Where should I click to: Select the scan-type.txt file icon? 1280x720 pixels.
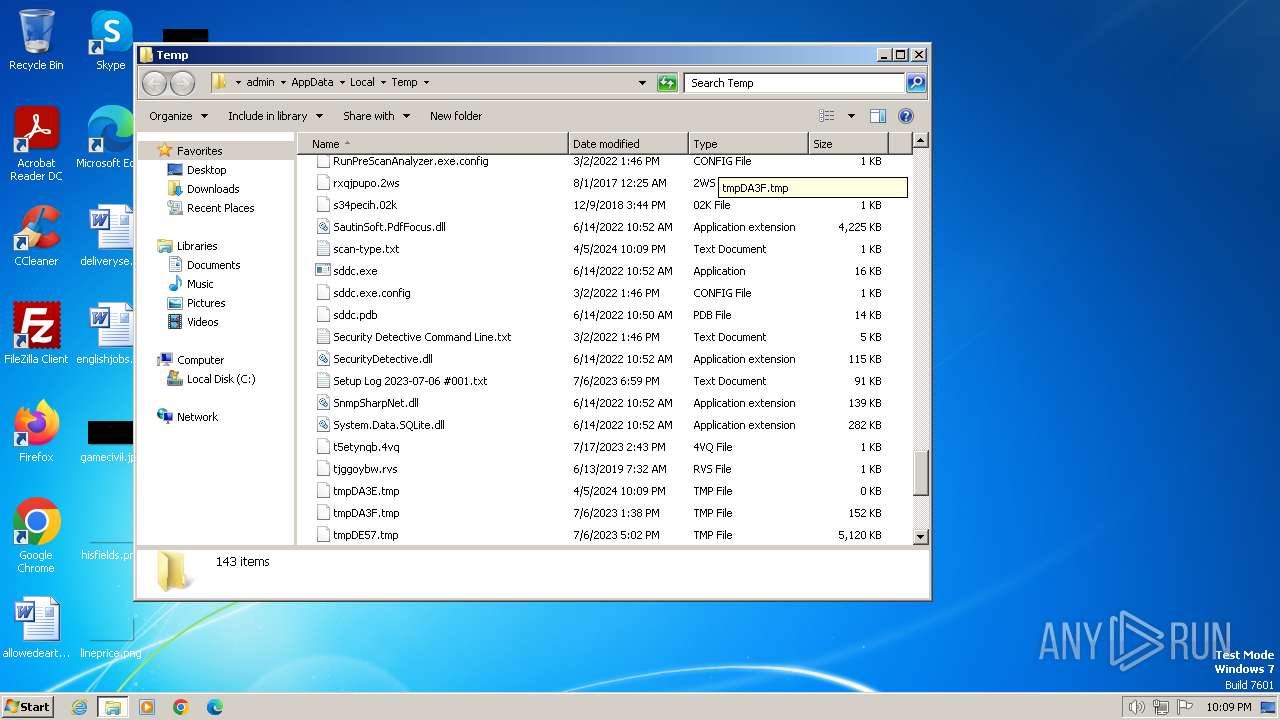click(323, 249)
